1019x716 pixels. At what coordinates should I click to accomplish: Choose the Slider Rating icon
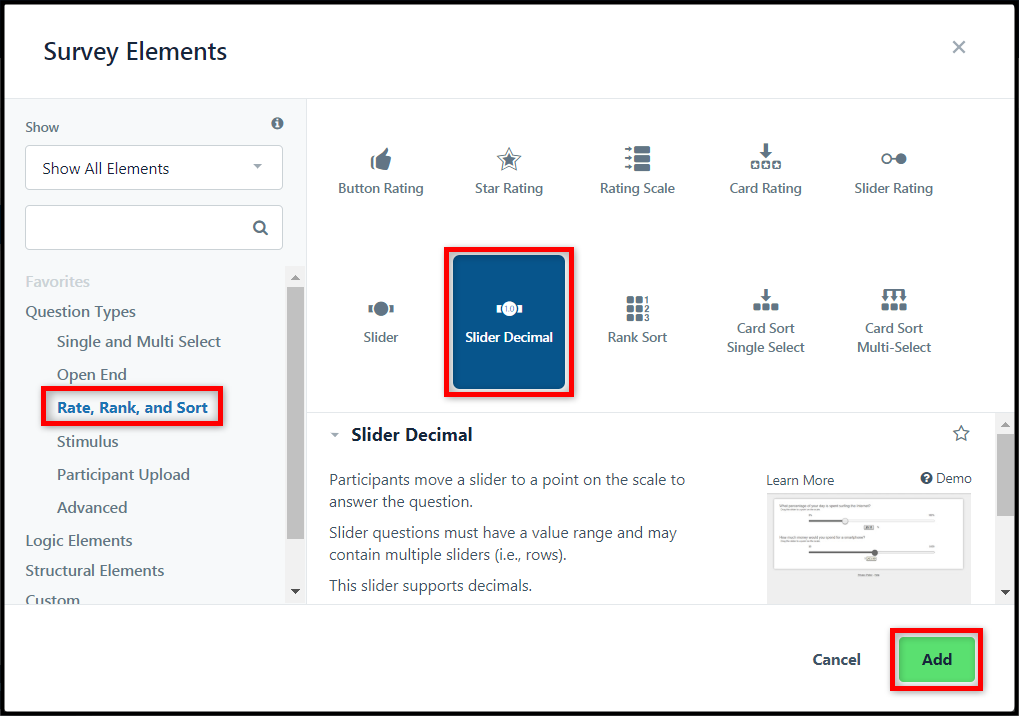click(894, 159)
